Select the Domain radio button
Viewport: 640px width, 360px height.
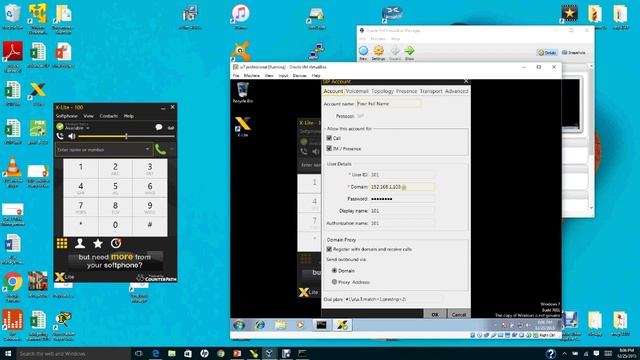pos(334,270)
